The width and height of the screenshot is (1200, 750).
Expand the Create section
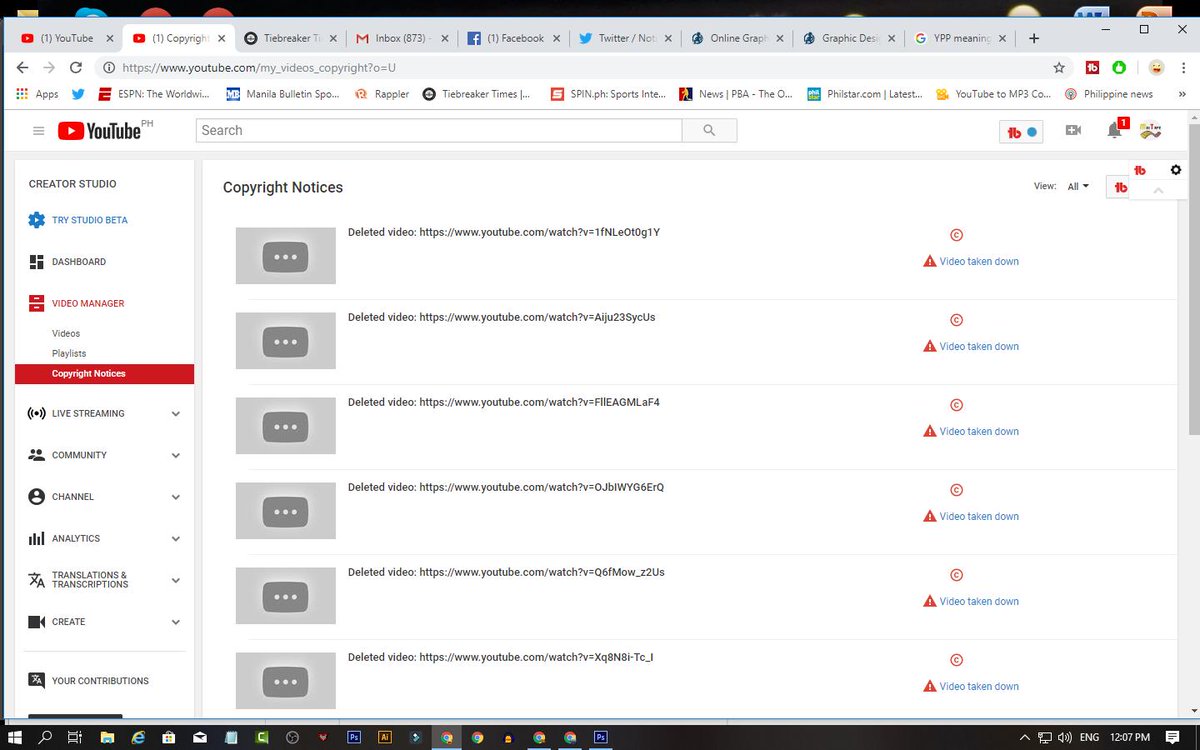tap(176, 622)
